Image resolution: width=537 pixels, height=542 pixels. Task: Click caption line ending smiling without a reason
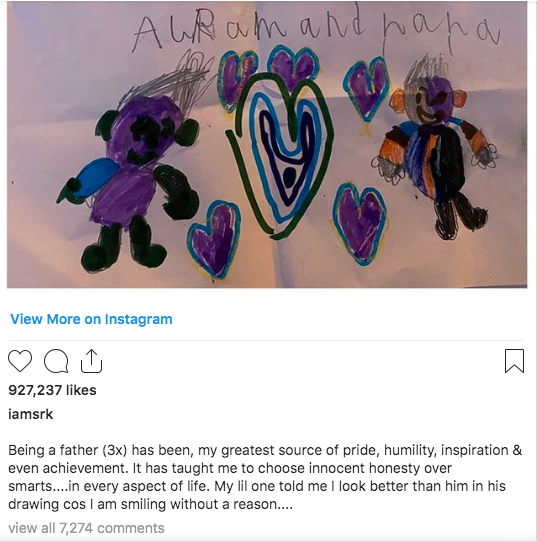[x=150, y=504]
